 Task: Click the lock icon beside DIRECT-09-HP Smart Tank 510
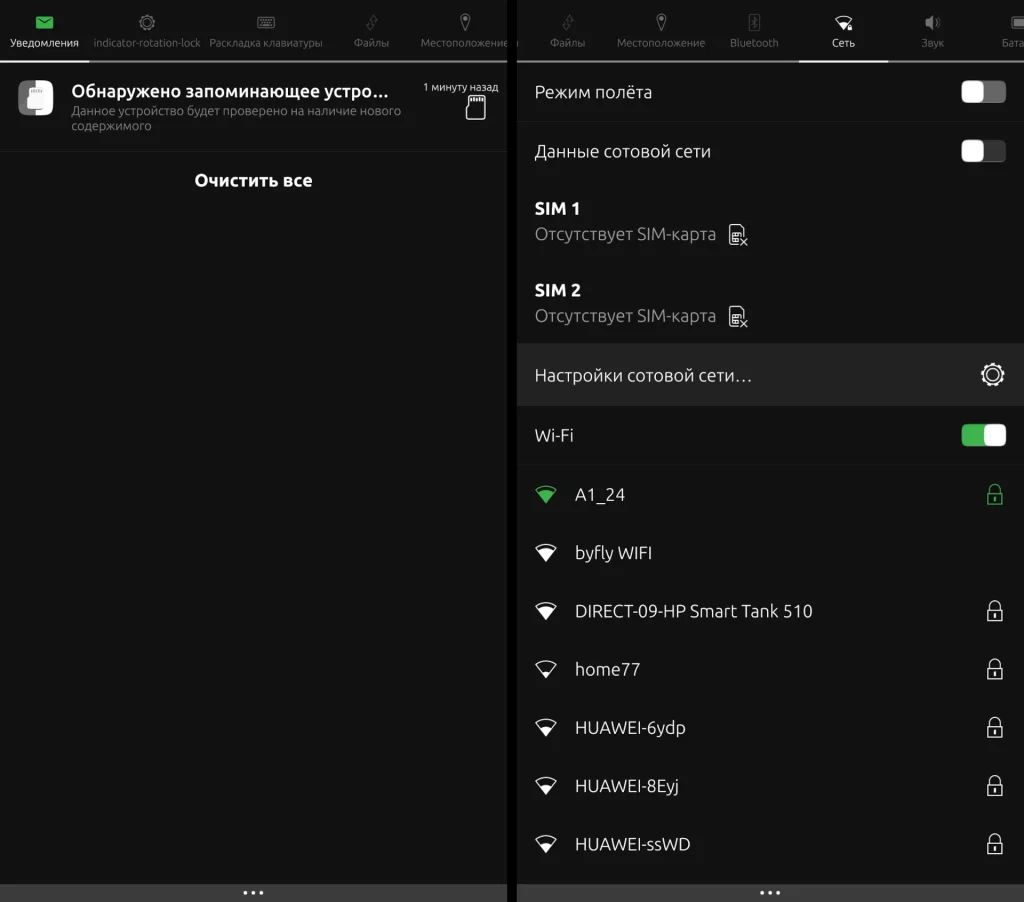[995, 611]
